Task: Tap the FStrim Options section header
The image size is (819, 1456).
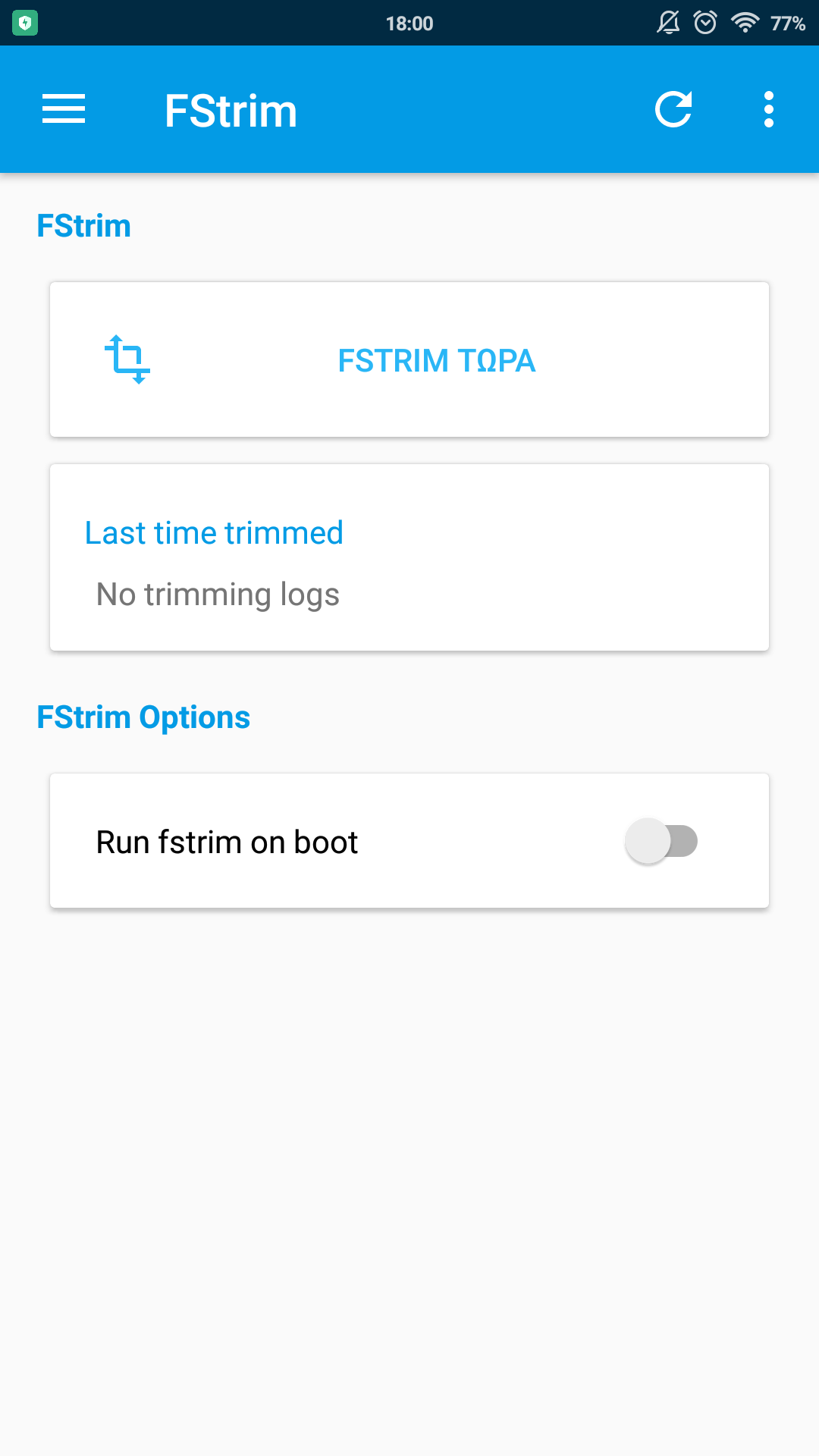Action: pyautogui.click(x=143, y=717)
